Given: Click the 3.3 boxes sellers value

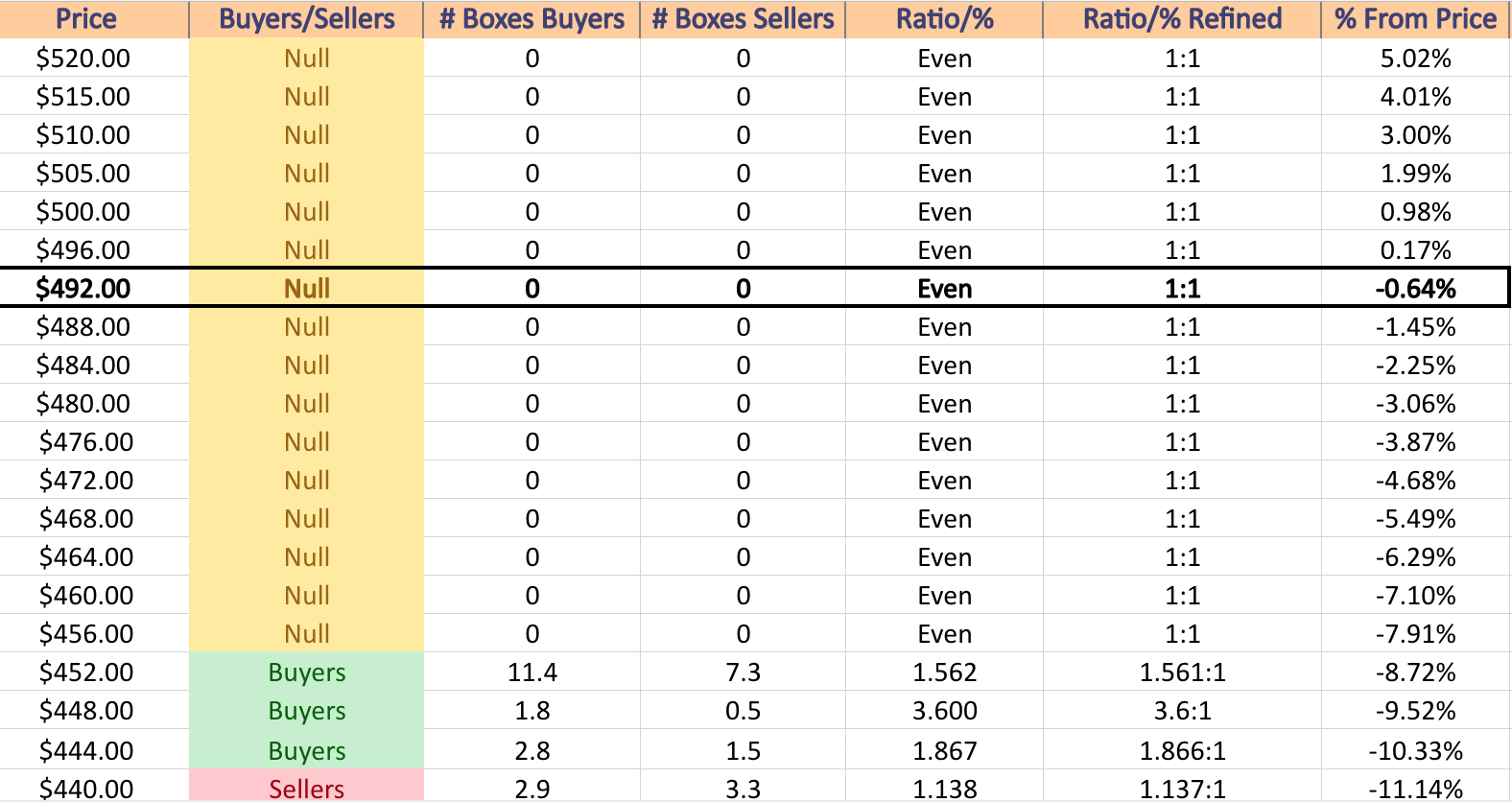Looking at the screenshot, I should click(x=743, y=789).
